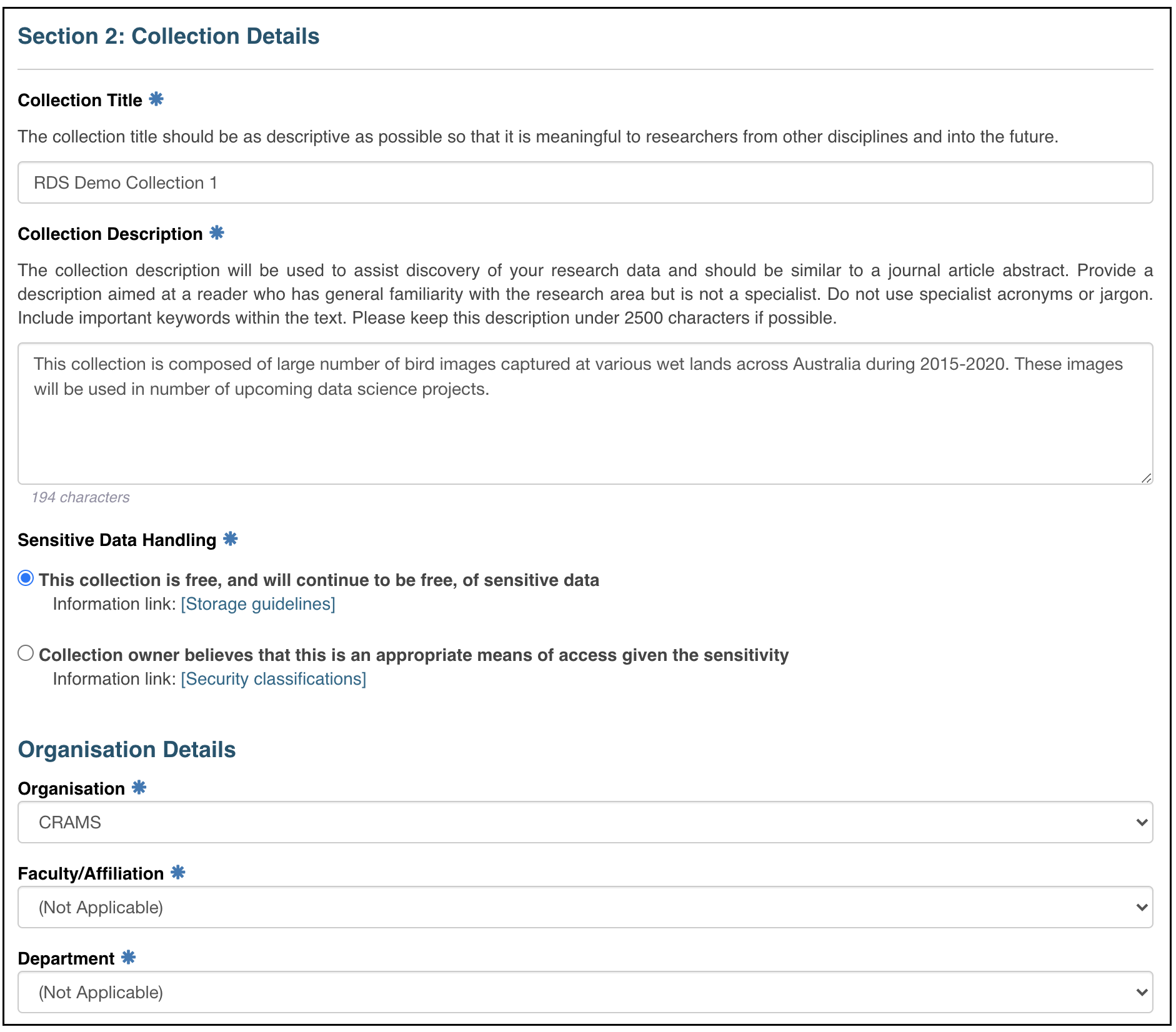This screenshot has height=1032, width=1176.
Task: Click the asterisk icon beside Sensitive Data Handling
Action: [x=231, y=538]
